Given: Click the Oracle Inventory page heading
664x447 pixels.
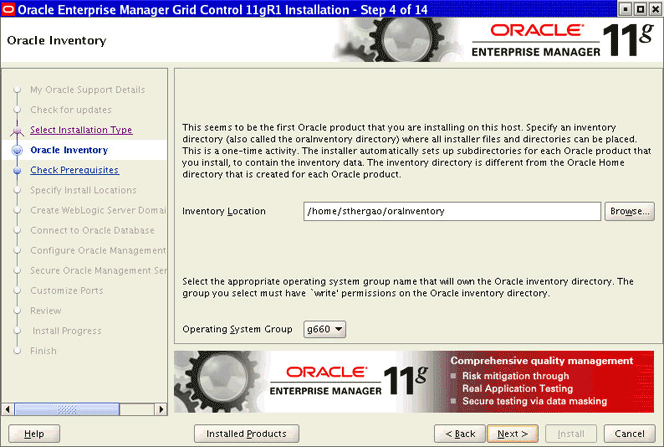Looking at the screenshot, I should pos(57,41).
